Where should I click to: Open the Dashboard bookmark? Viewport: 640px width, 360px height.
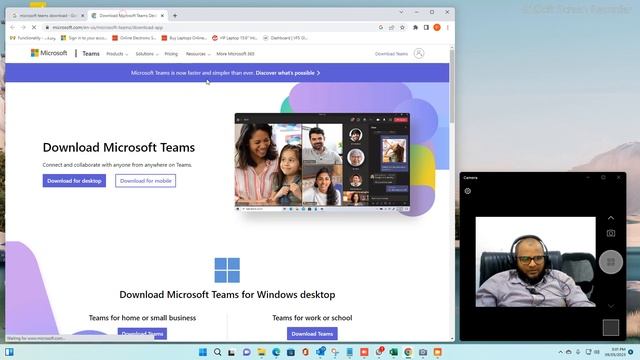point(285,38)
